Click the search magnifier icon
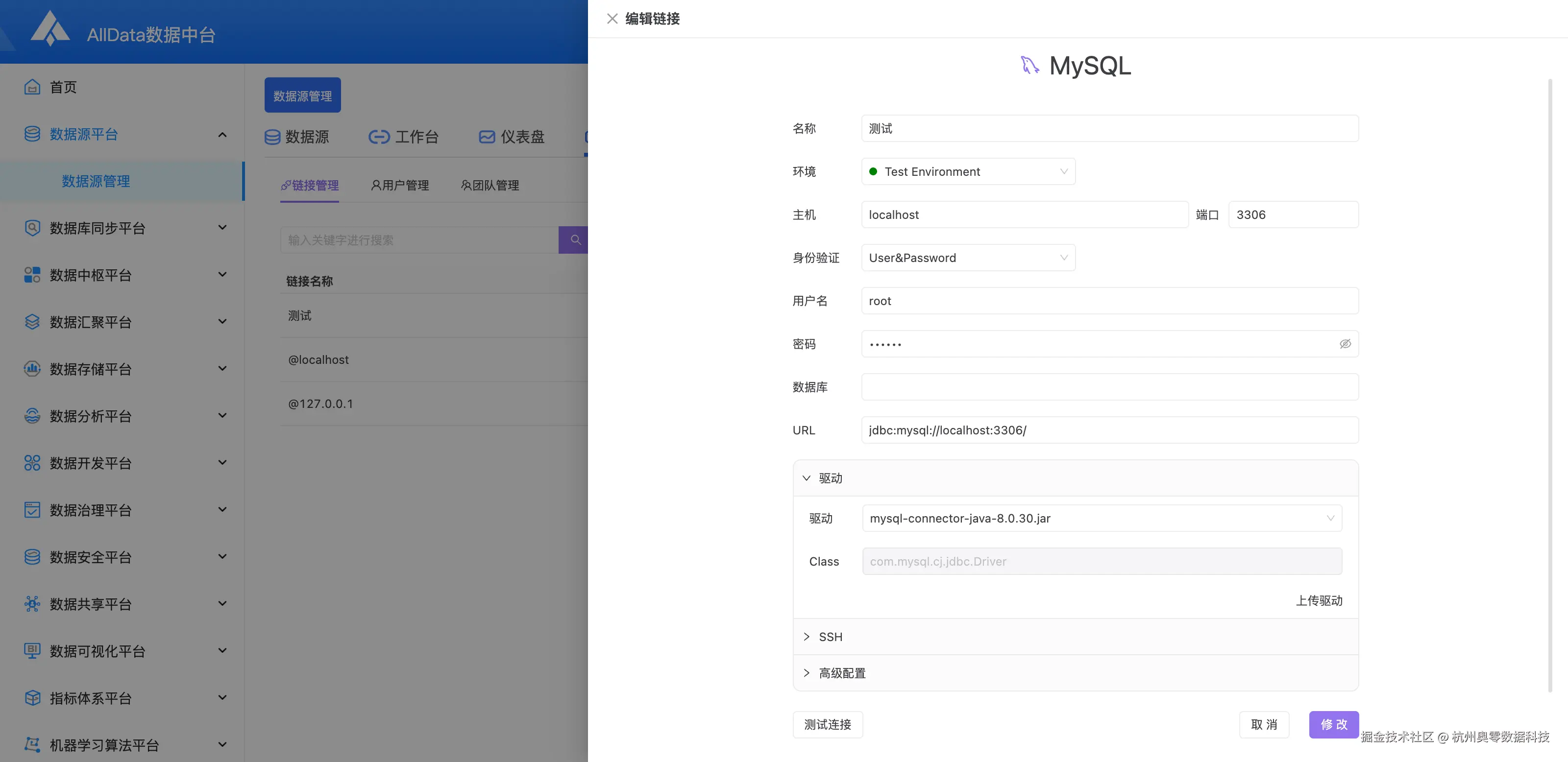The width and height of the screenshot is (1568, 762). tap(575, 239)
